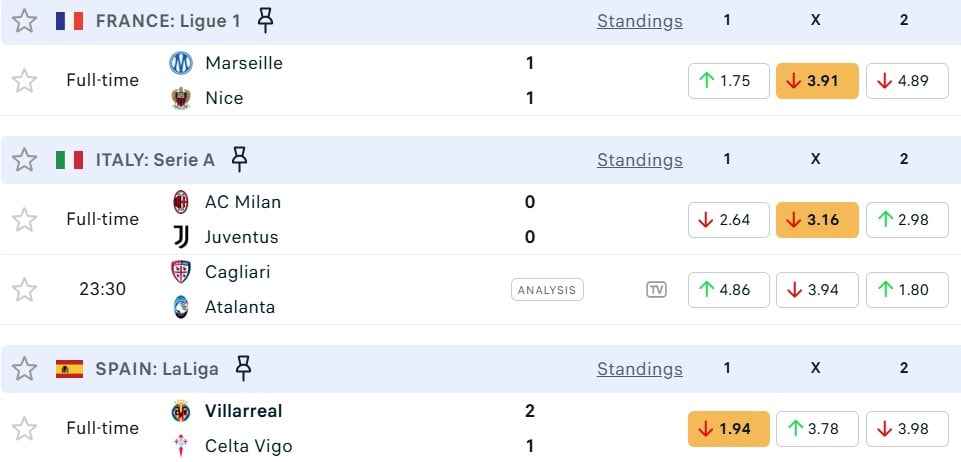Click the ITALY: Serie A league title

click(x=155, y=160)
